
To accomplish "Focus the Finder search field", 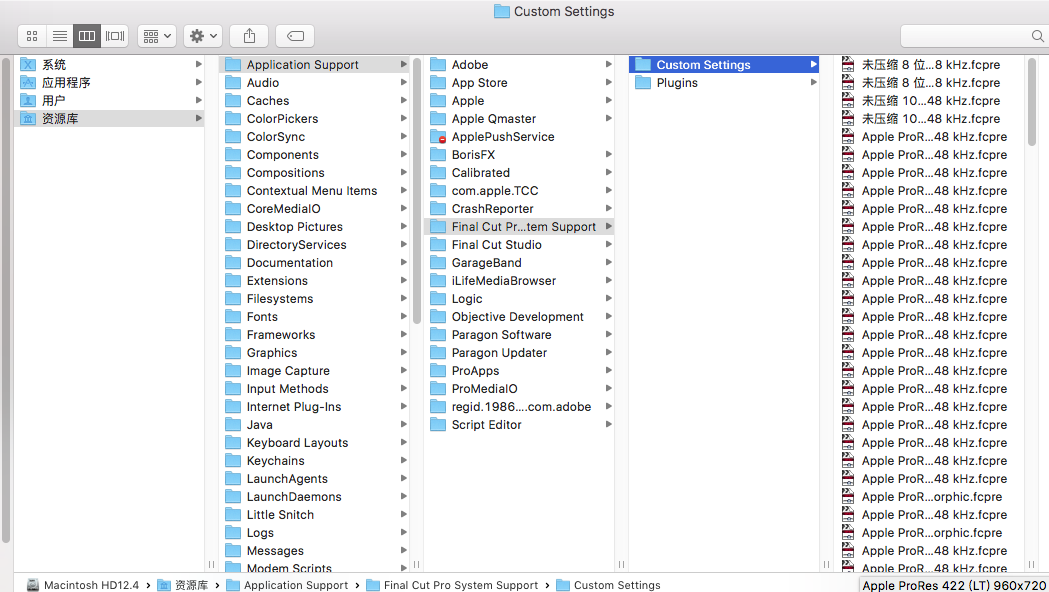I will pos(973,36).
